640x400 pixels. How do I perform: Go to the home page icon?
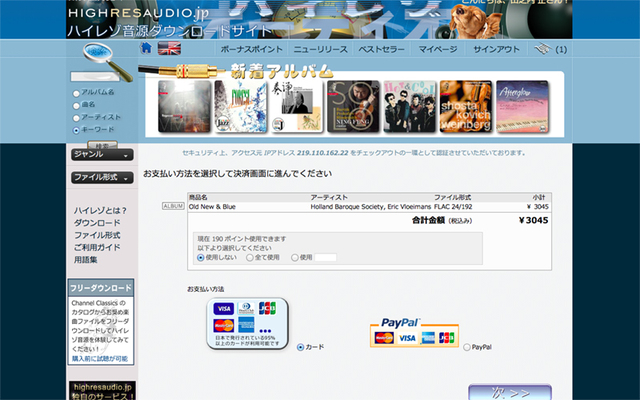pos(146,48)
